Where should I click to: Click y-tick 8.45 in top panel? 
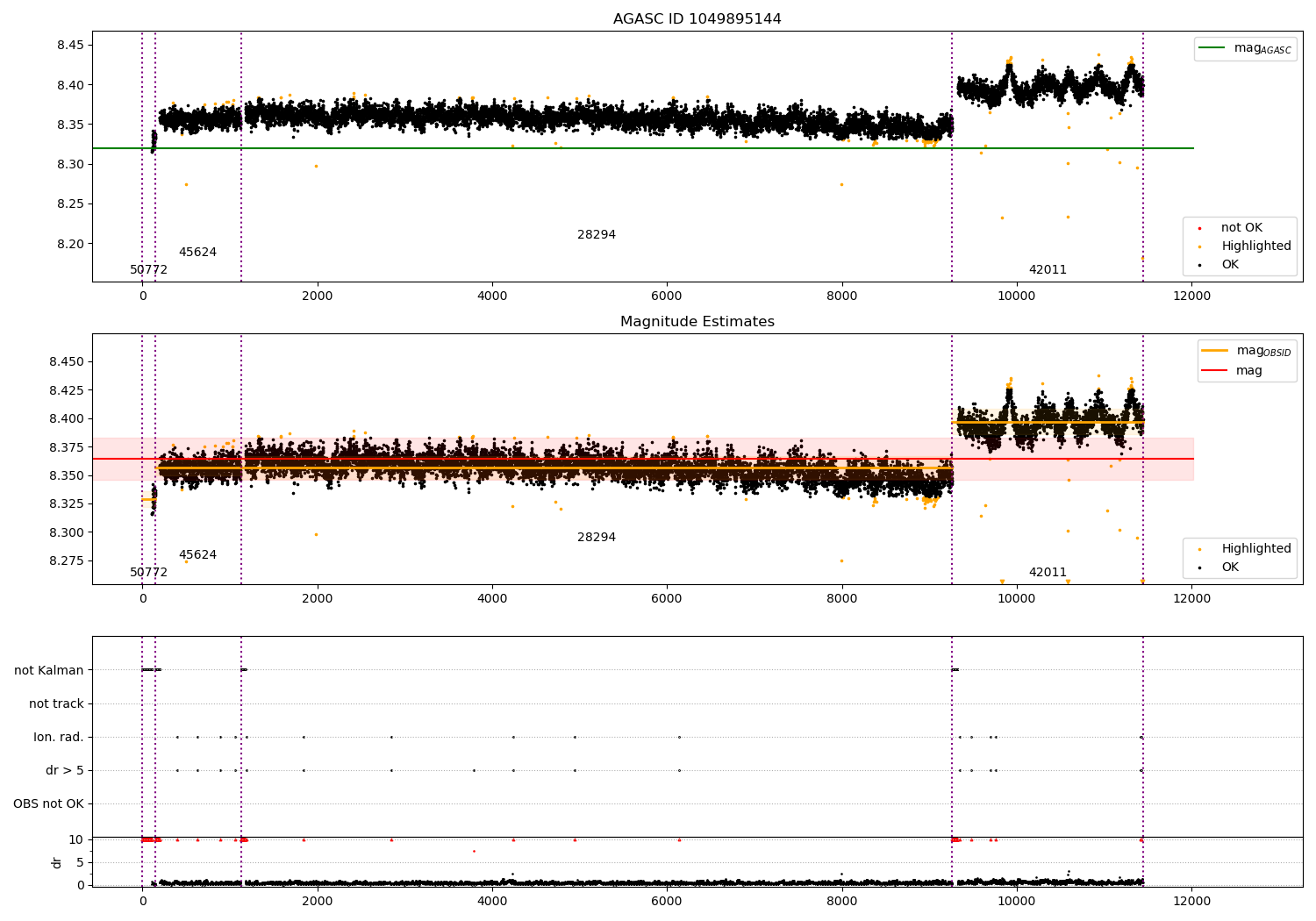[x=70, y=46]
